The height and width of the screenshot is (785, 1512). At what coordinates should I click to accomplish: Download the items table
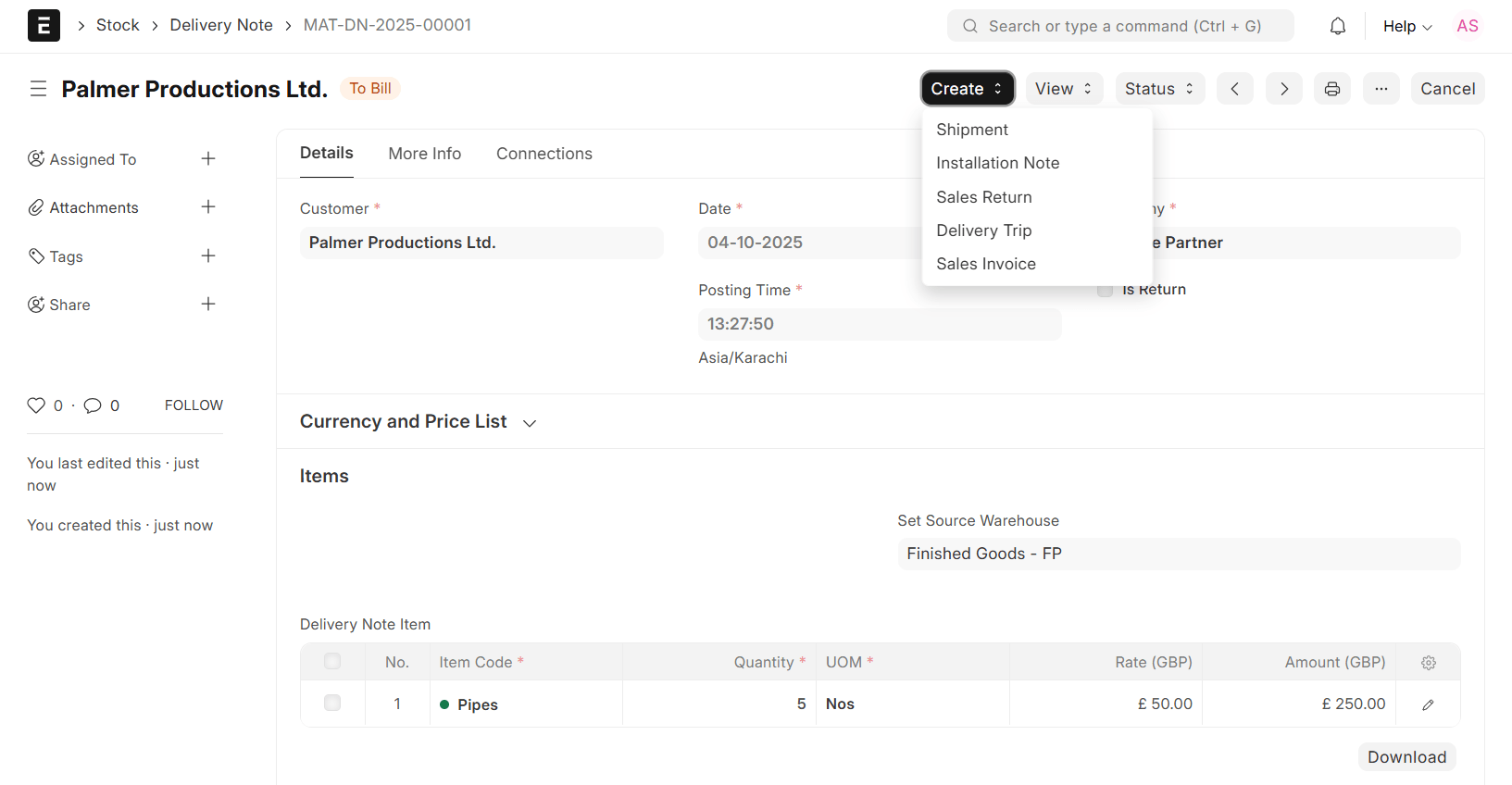click(x=1407, y=757)
